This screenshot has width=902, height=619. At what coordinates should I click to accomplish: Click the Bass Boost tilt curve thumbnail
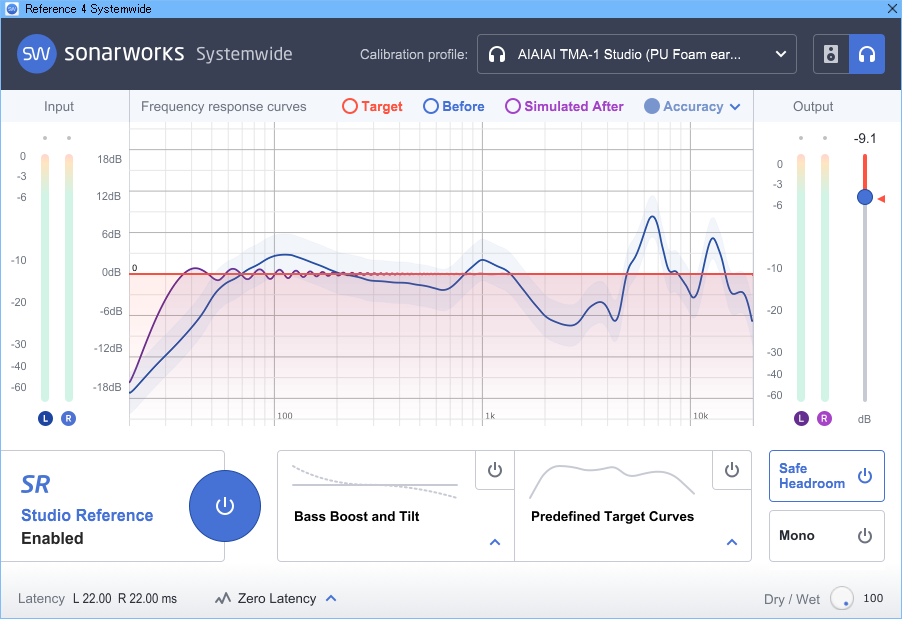[374, 482]
